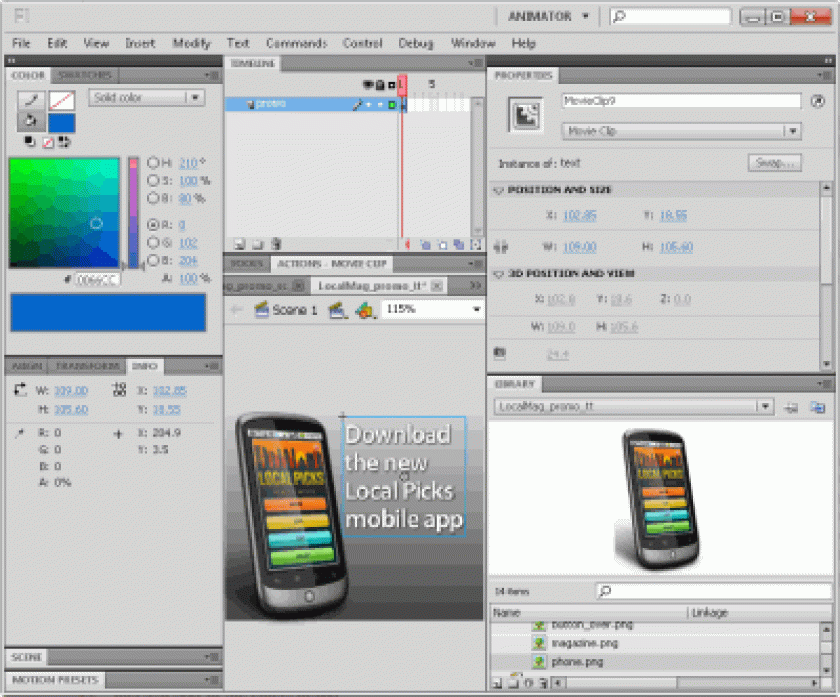Open the Modify menu
Viewport: 840px width, 697px height.
click(191, 43)
